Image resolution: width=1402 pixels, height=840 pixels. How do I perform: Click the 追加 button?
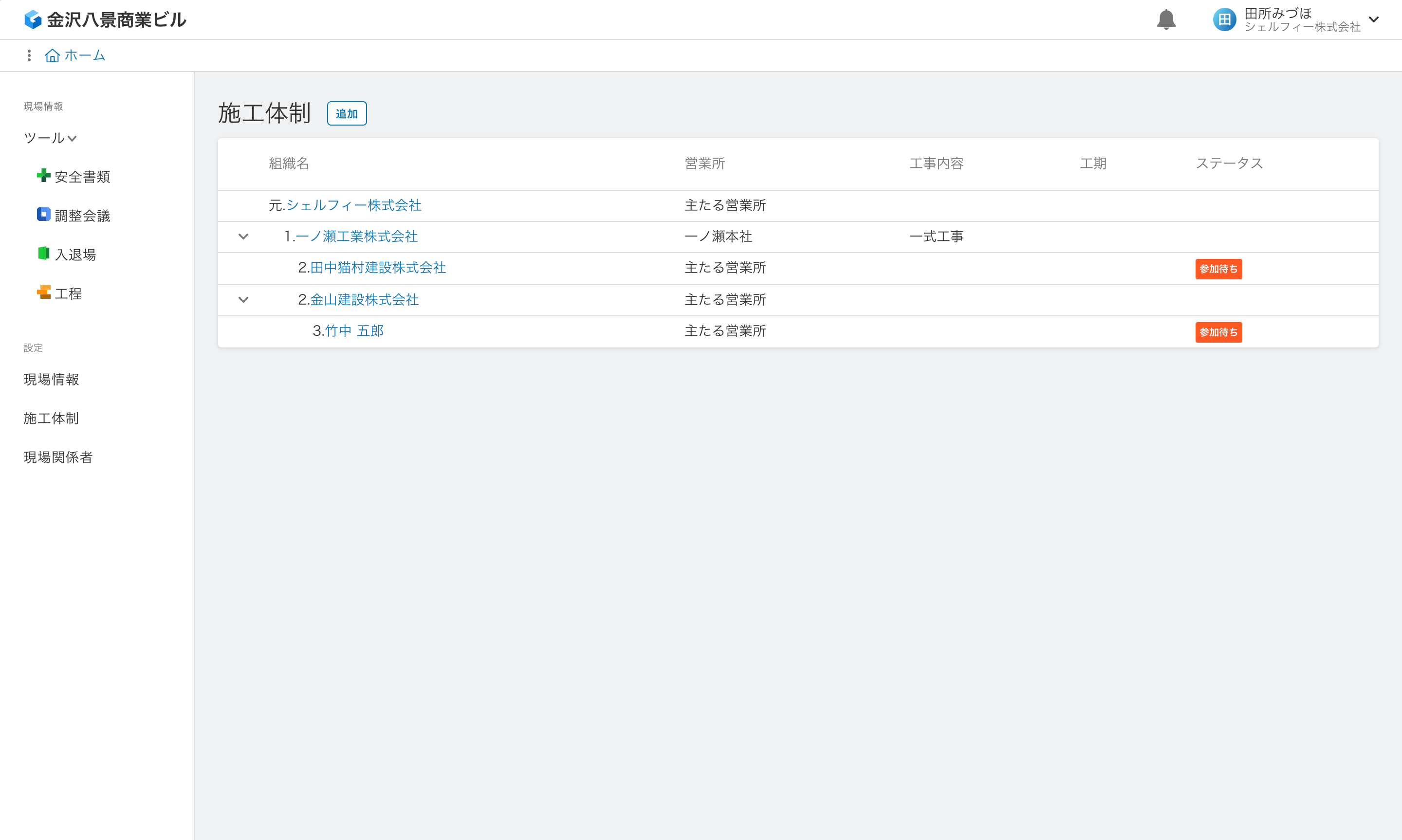point(347,113)
